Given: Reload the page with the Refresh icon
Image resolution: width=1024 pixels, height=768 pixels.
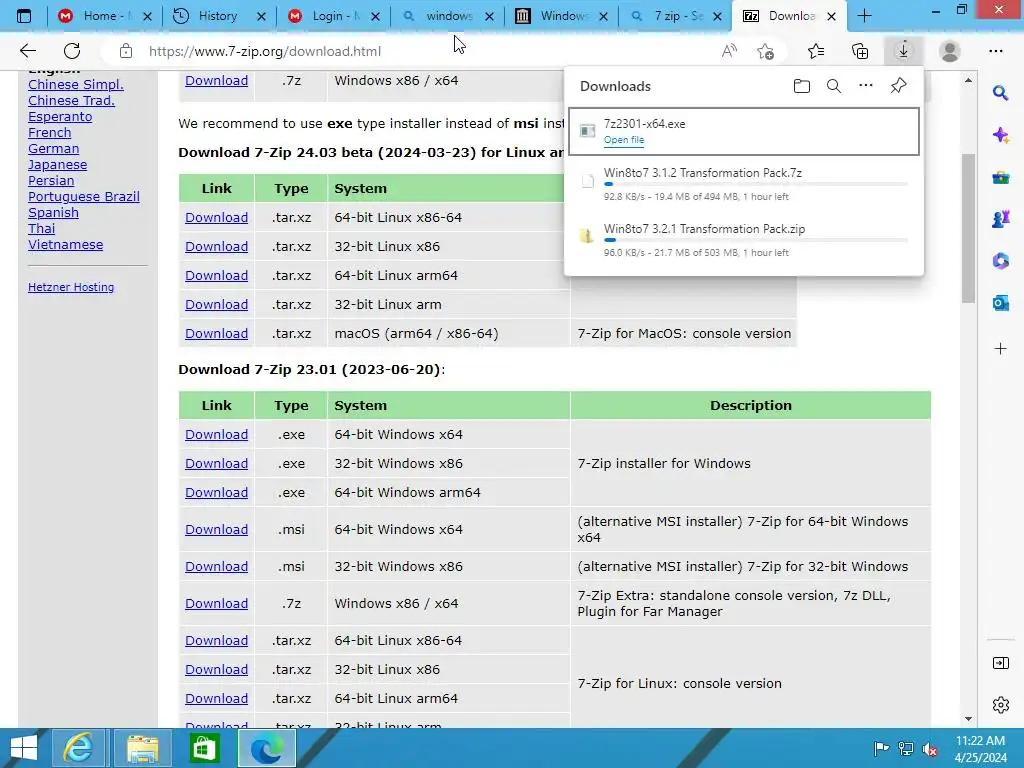Looking at the screenshot, I should (72, 51).
